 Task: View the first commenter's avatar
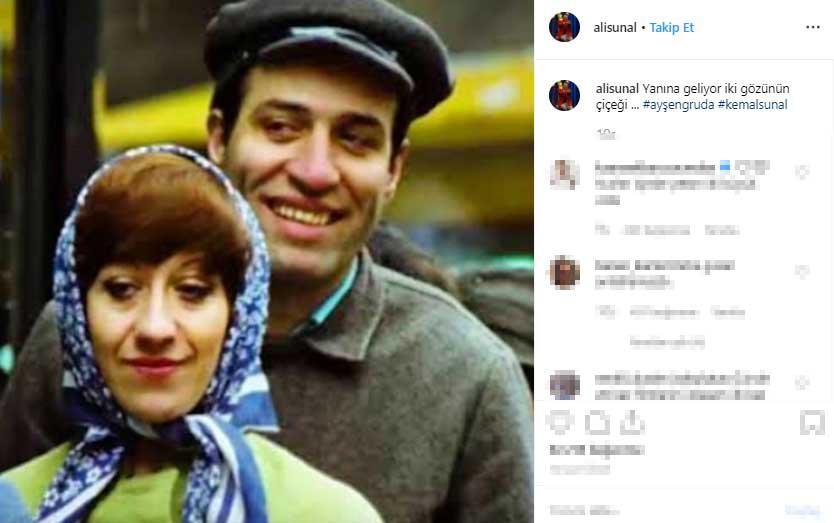(x=564, y=175)
